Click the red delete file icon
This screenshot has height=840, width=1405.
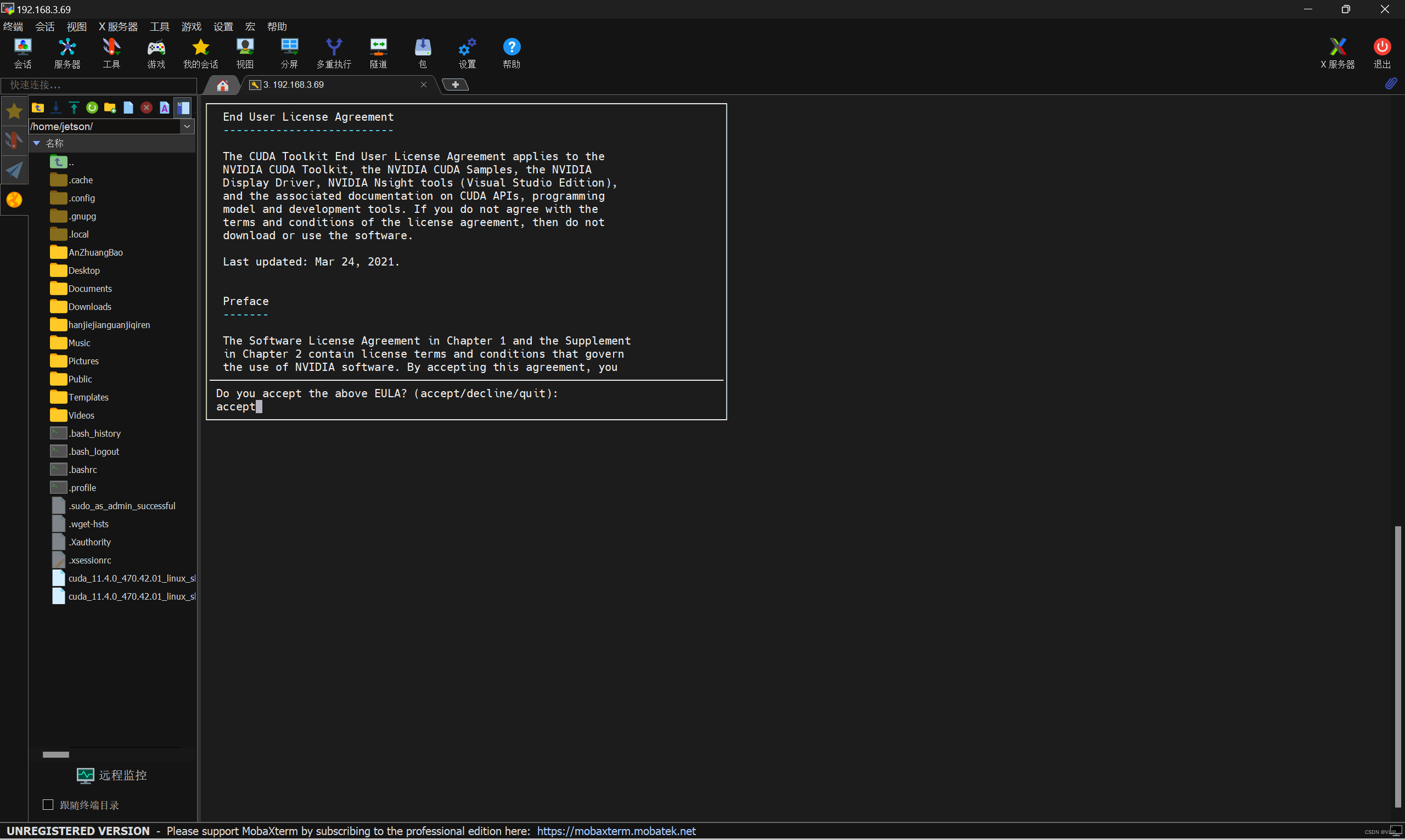pyautogui.click(x=146, y=108)
